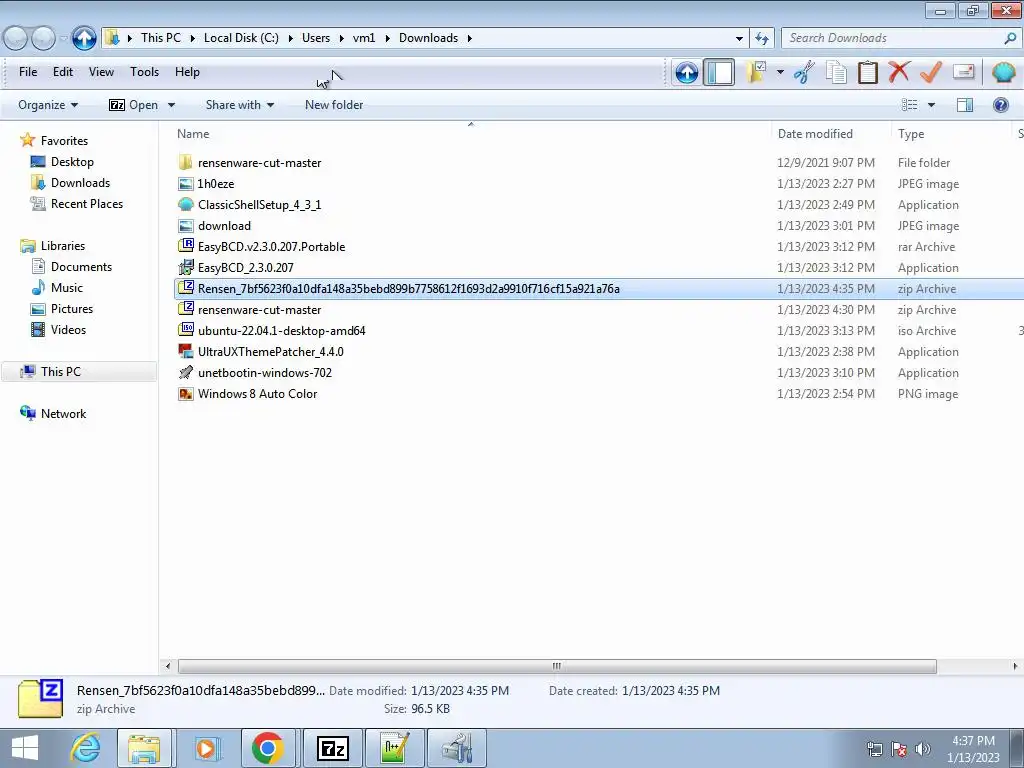Open the Share with dropdown

[240, 105]
